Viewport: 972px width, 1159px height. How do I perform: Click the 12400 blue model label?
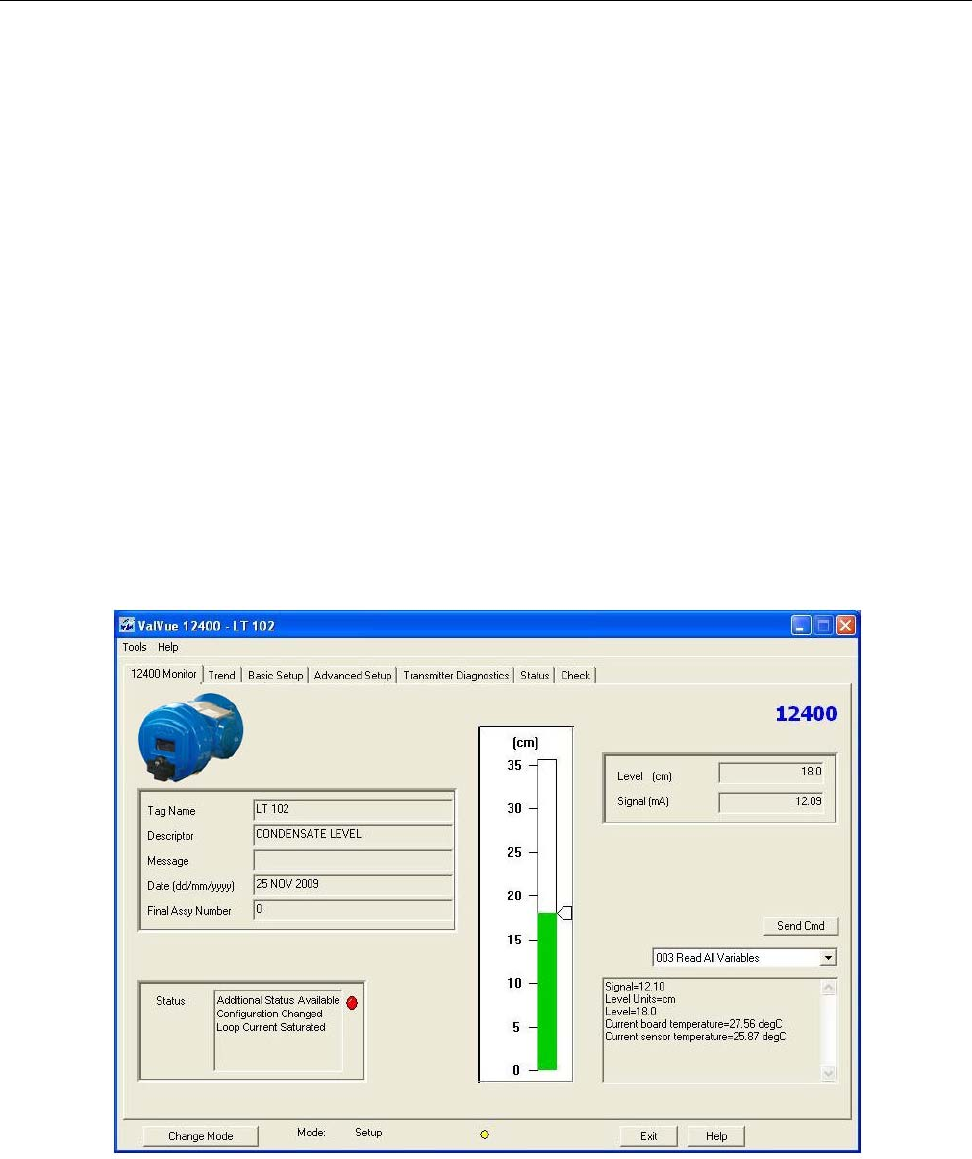click(x=806, y=713)
